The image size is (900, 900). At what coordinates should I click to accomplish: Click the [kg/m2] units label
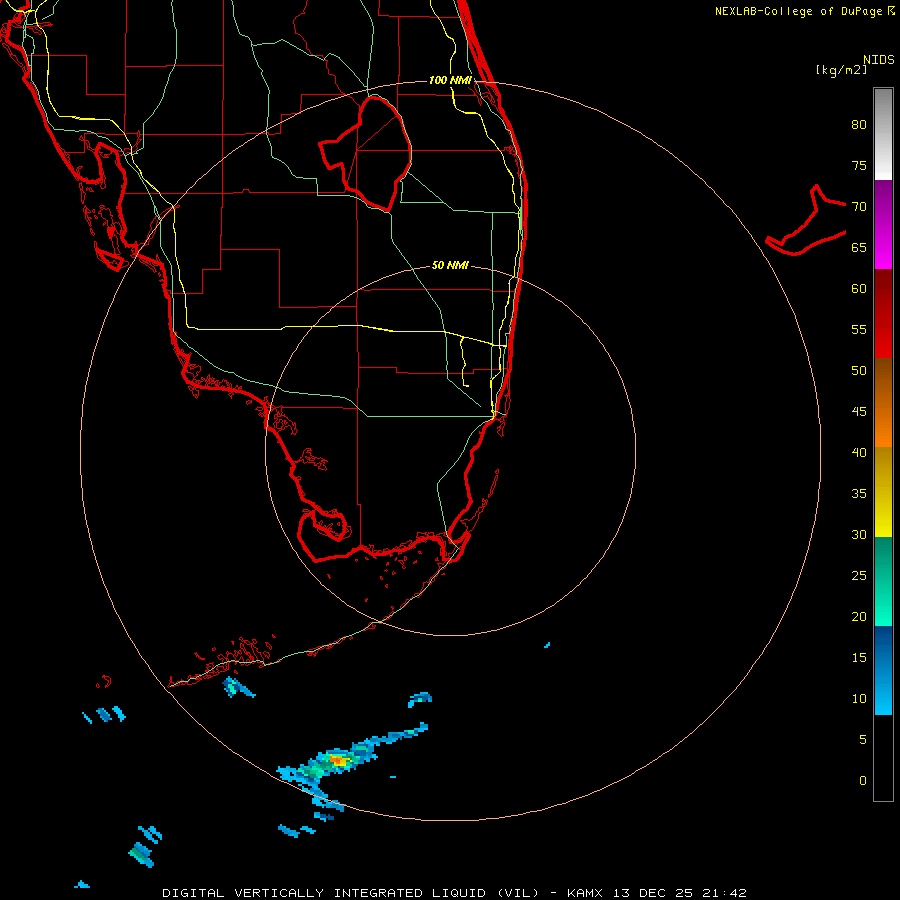pyautogui.click(x=841, y=70)
